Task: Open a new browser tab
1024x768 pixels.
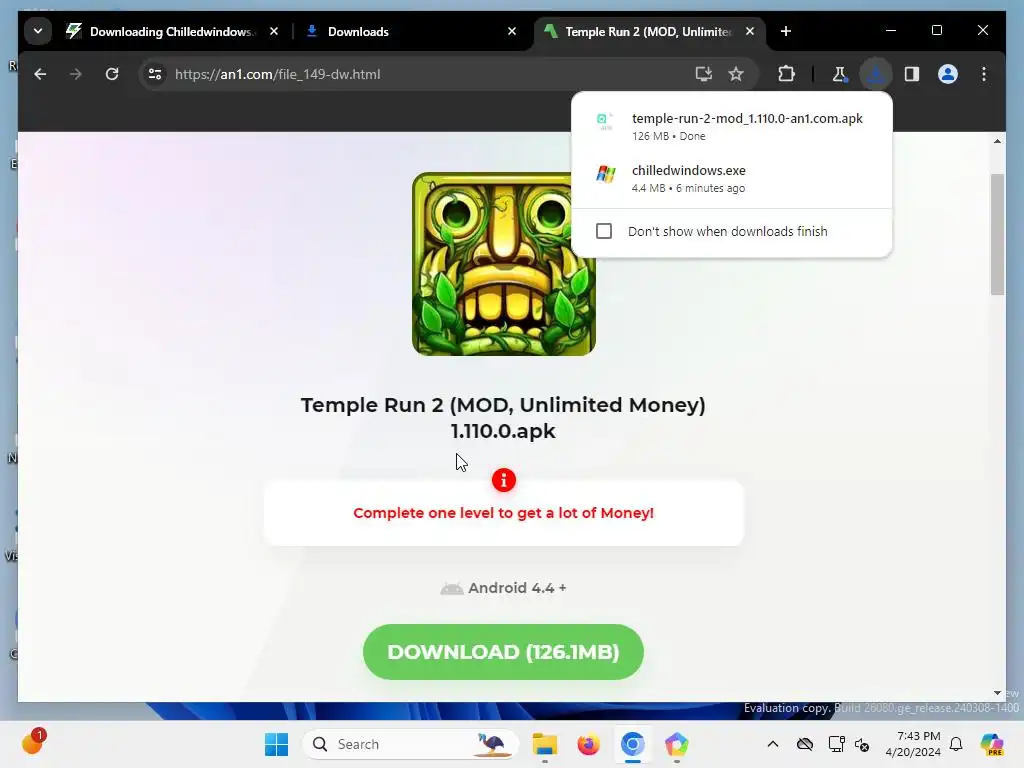Action: (x=786, y=31)
